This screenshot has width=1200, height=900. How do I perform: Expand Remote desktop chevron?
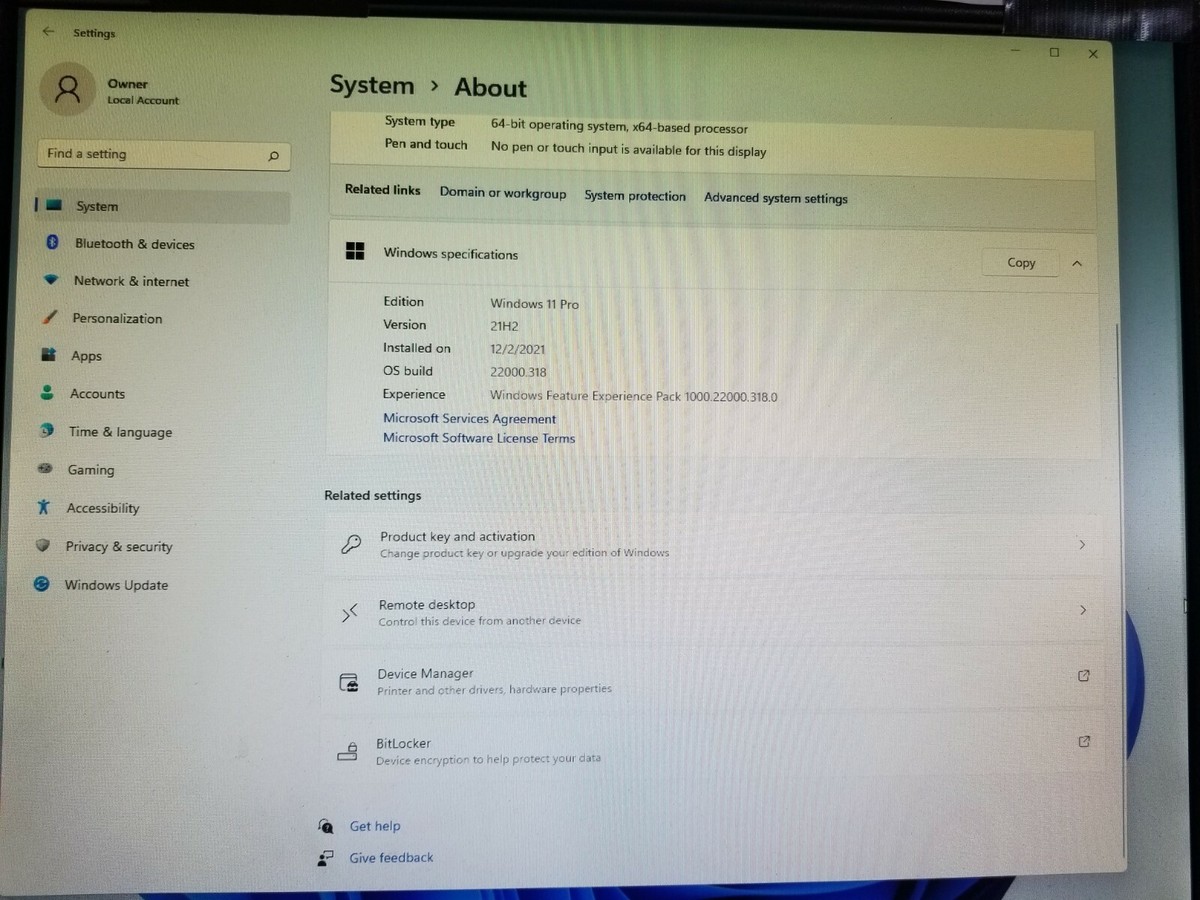pos(1083,610)
